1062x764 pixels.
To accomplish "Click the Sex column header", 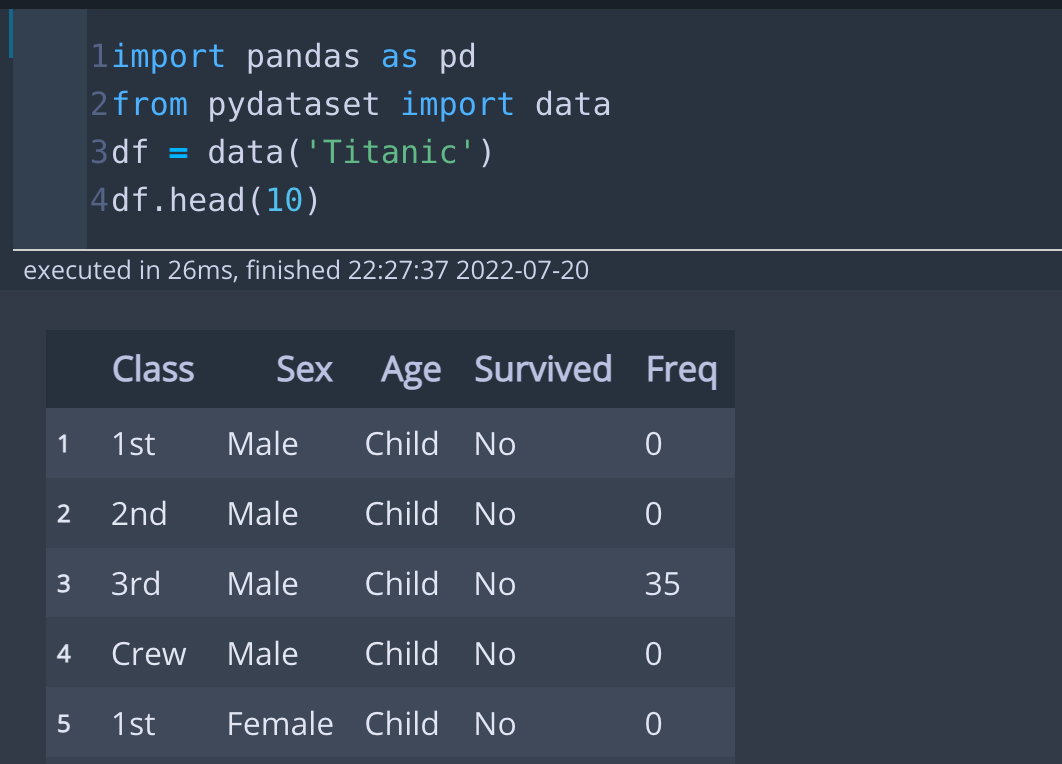I will [x=304, y=369].
